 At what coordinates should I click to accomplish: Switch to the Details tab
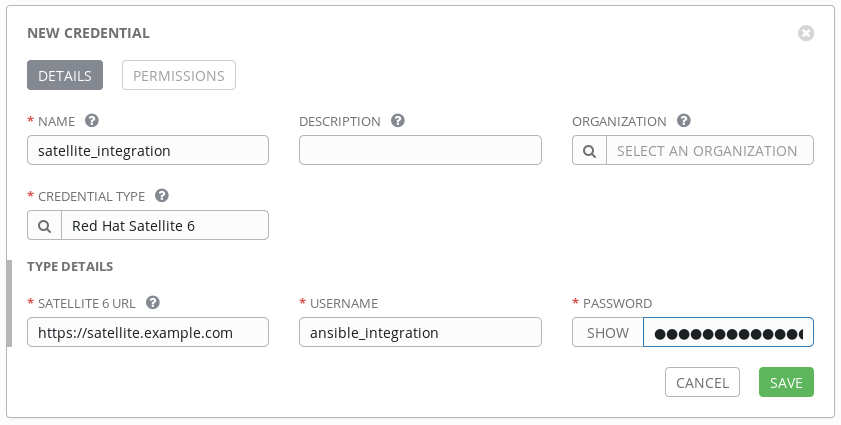tap(65, 75)
